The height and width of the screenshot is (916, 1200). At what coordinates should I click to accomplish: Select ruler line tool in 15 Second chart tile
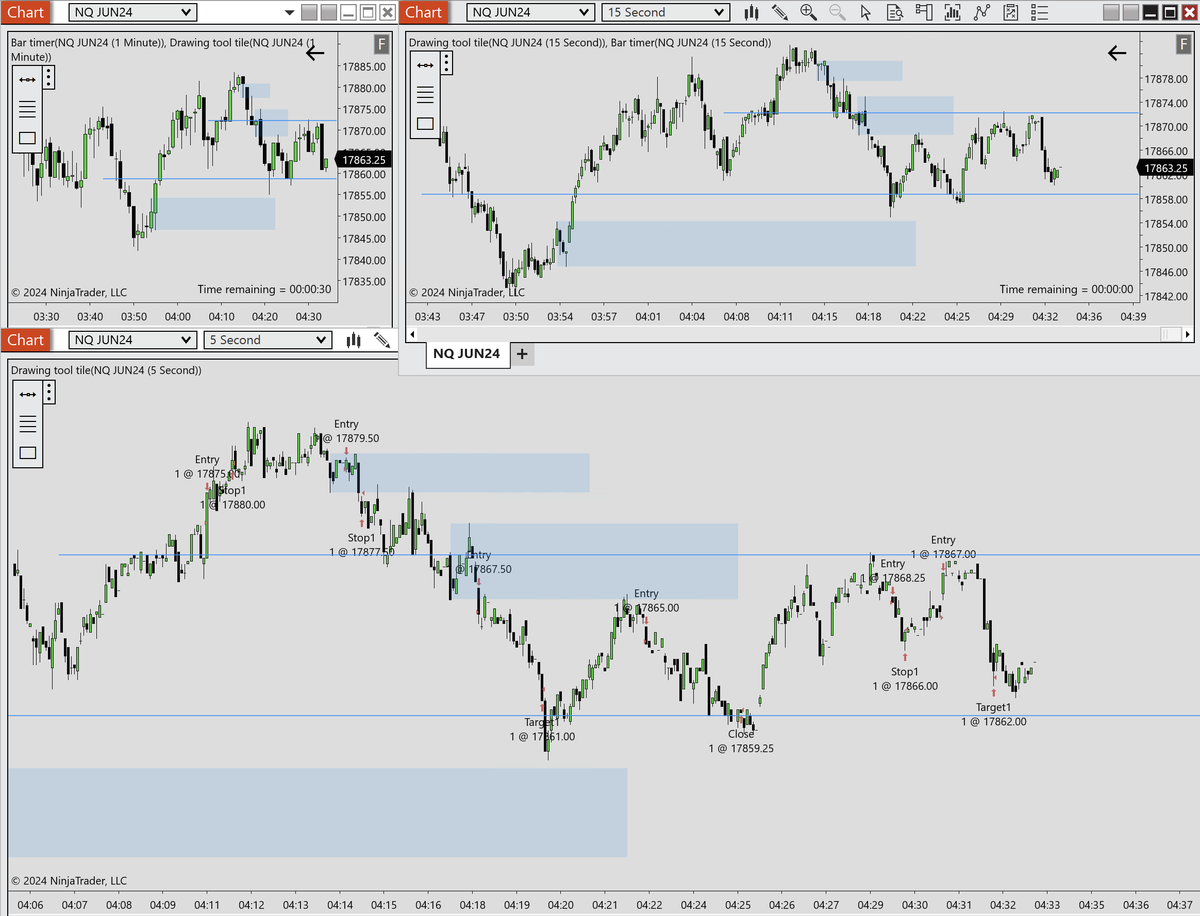point(425,65)
